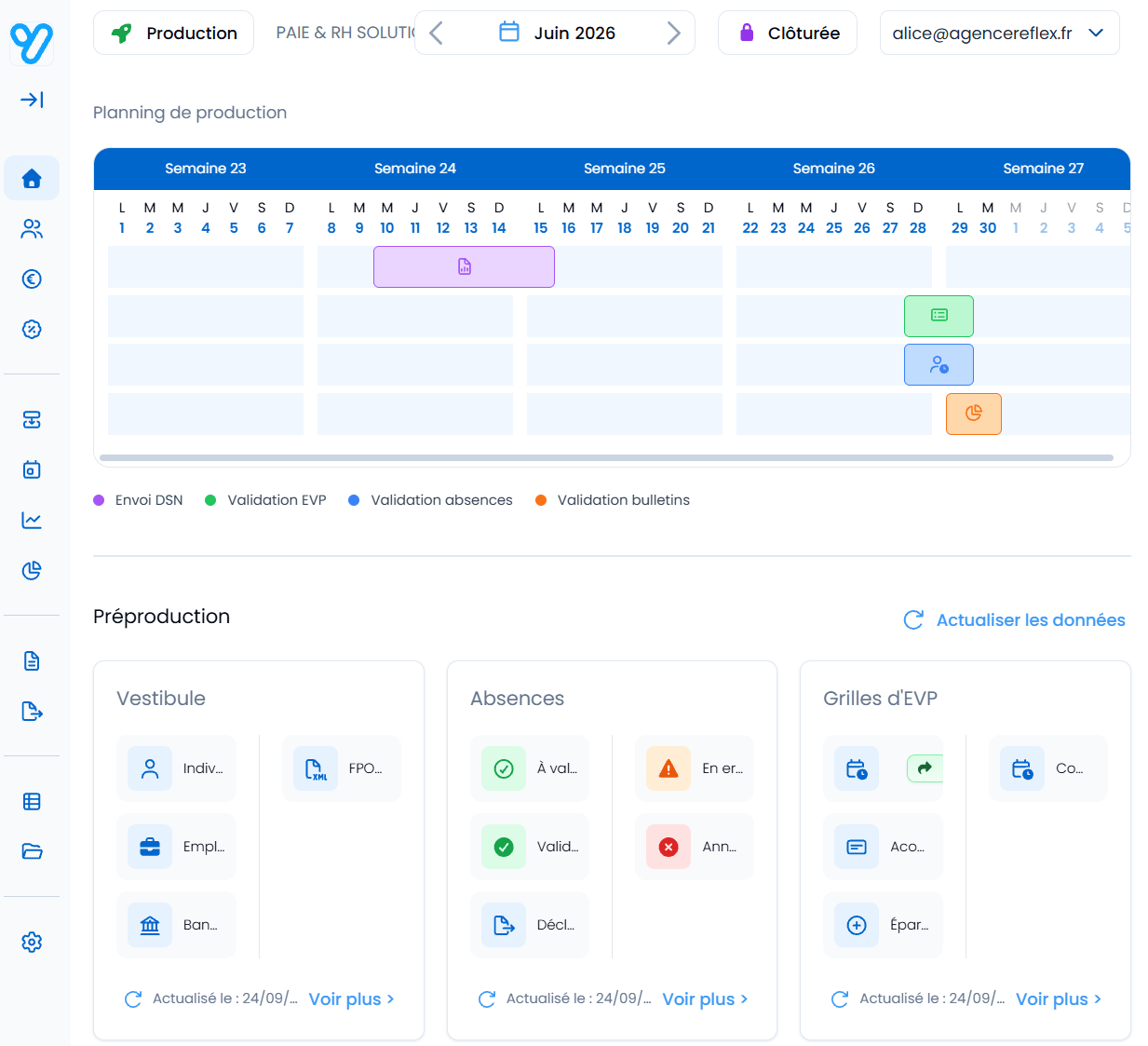Click the planning horizontal scrollbar

pyautogui.click(x=606, y=457)
